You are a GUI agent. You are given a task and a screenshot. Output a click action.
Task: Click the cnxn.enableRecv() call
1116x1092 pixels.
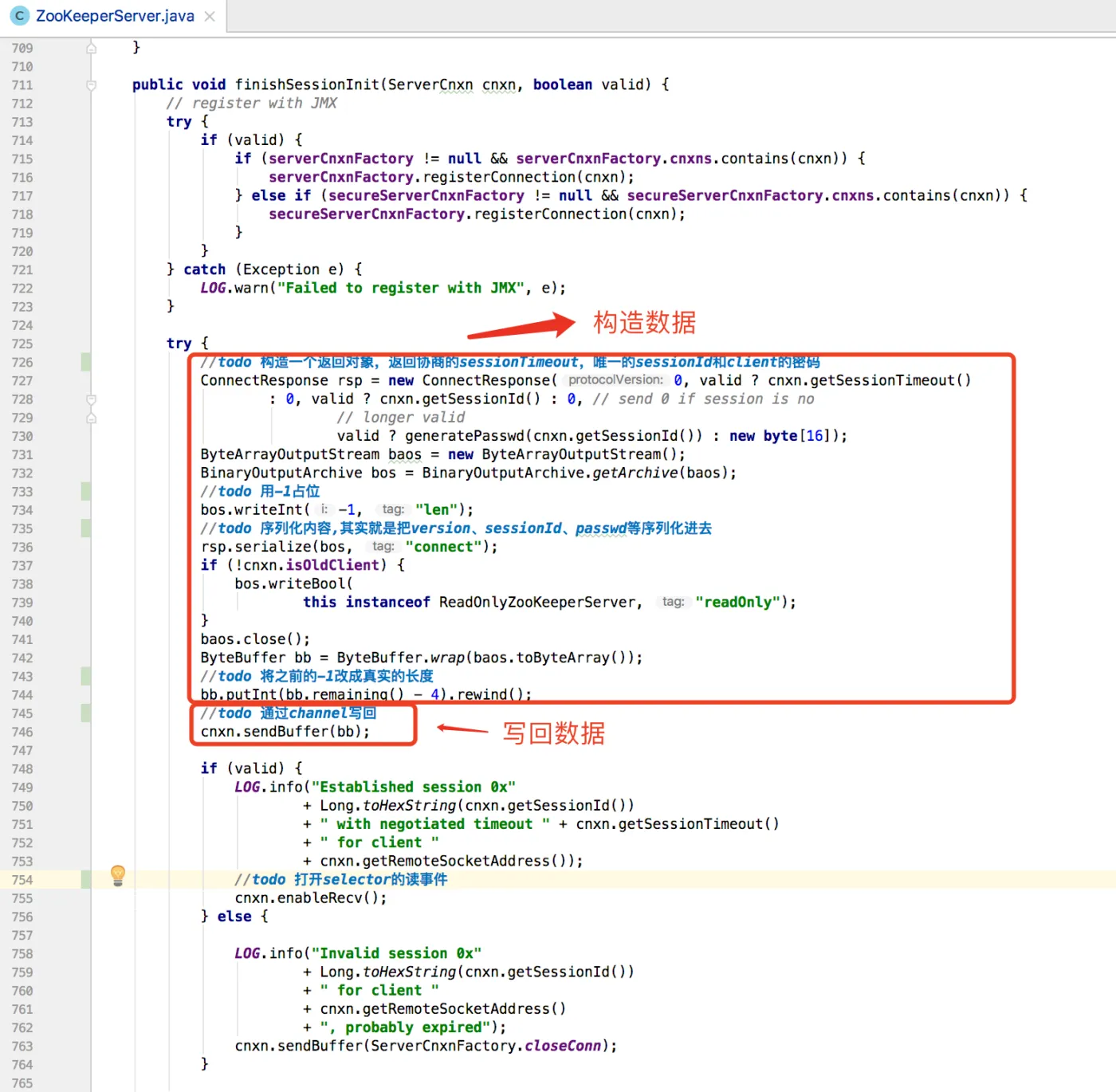pyautogui.click(x=311, y=898)
